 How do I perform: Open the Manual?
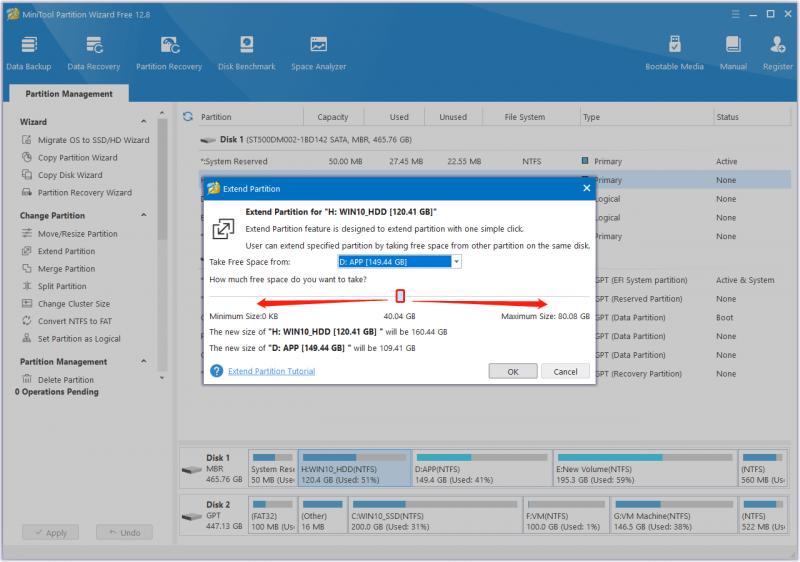point(733,53)
